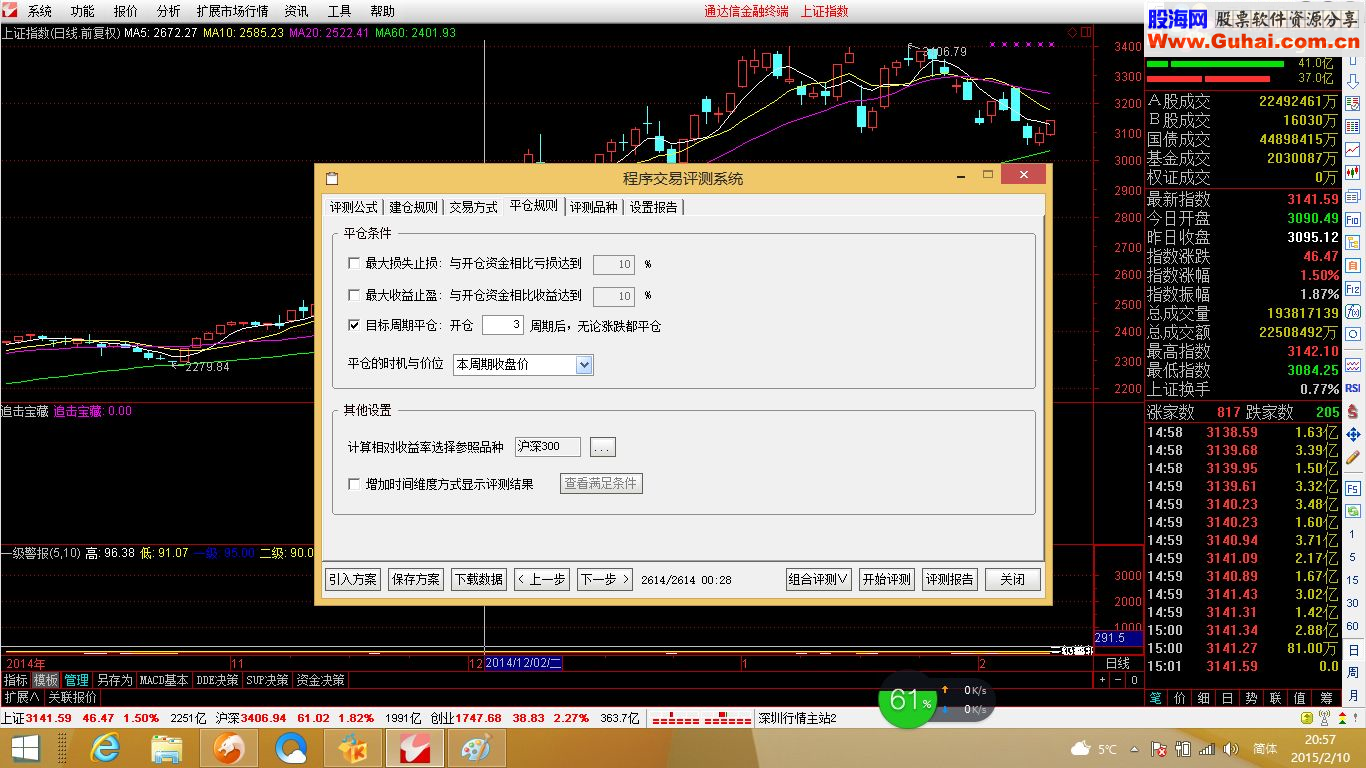Open File Explorer from the taskbar
Image resolution: width=1366 pixels, height=768 pixels.
pos(166,747)
